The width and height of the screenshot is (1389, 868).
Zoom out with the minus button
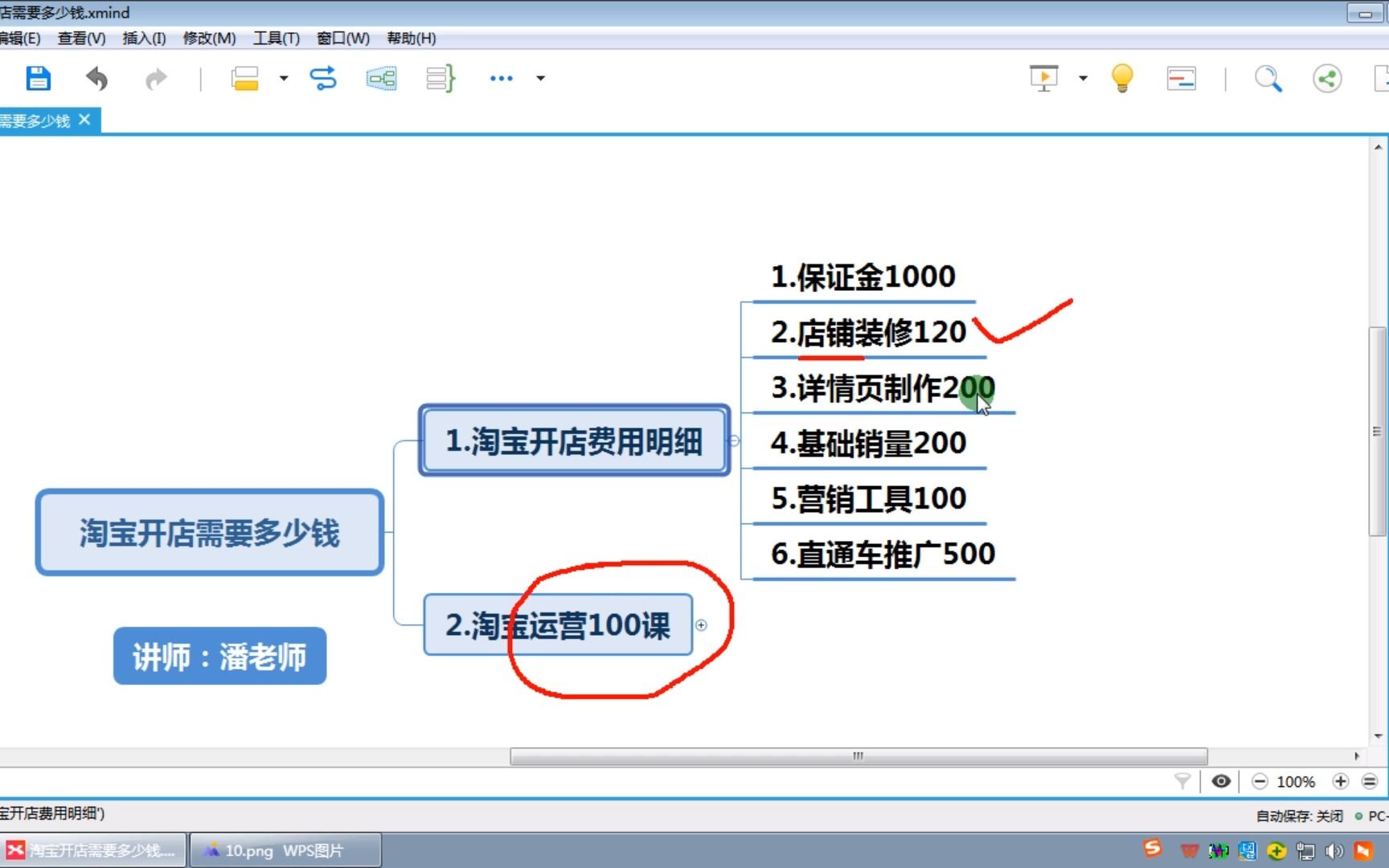(1260, 781)
